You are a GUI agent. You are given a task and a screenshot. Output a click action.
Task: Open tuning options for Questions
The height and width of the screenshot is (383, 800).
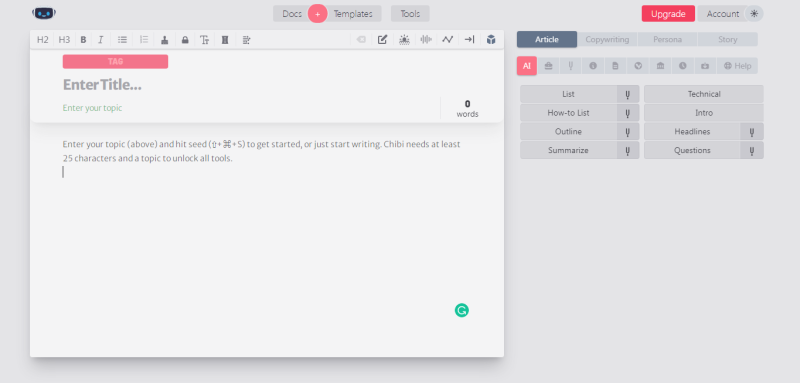click(x=752, y=150)
